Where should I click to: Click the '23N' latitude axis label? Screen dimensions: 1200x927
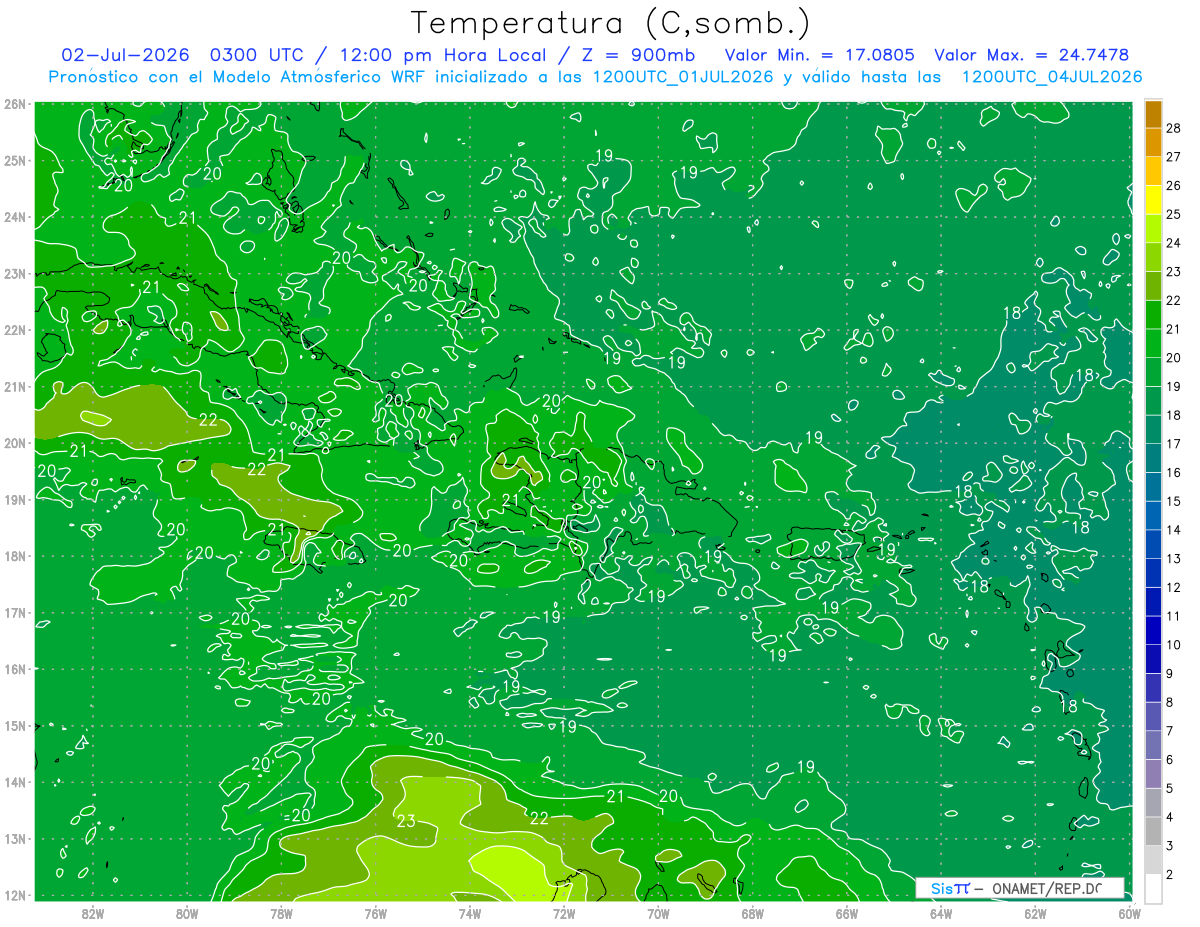click(x=15, y=274)
